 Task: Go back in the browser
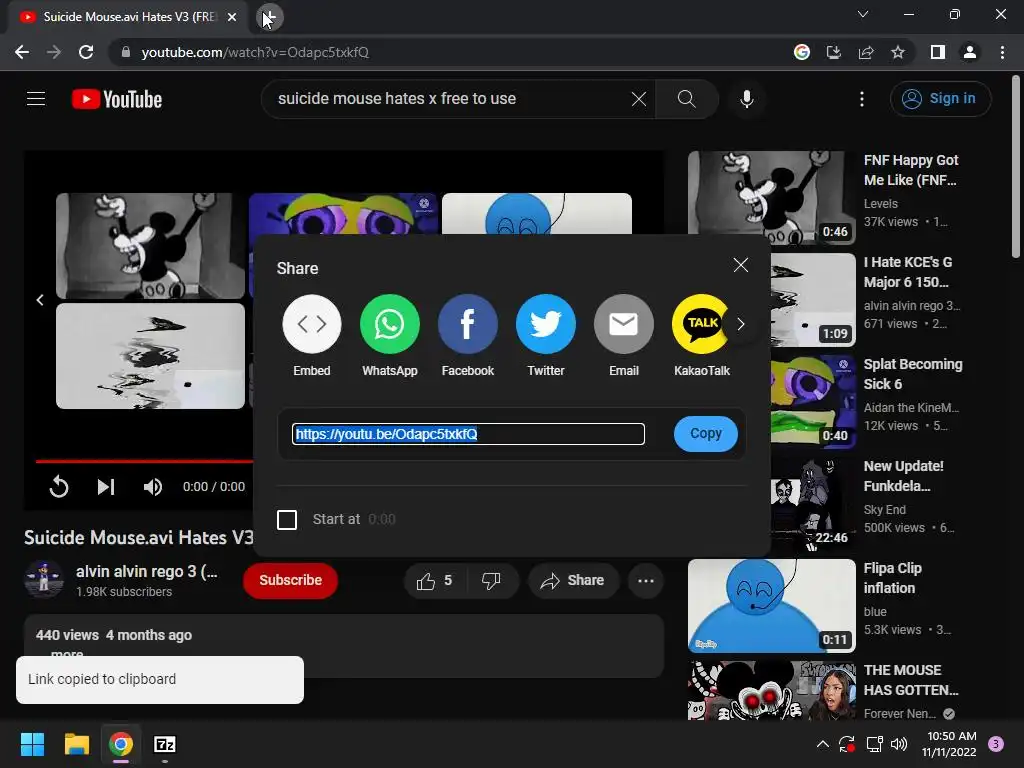(x=22, y=52)
